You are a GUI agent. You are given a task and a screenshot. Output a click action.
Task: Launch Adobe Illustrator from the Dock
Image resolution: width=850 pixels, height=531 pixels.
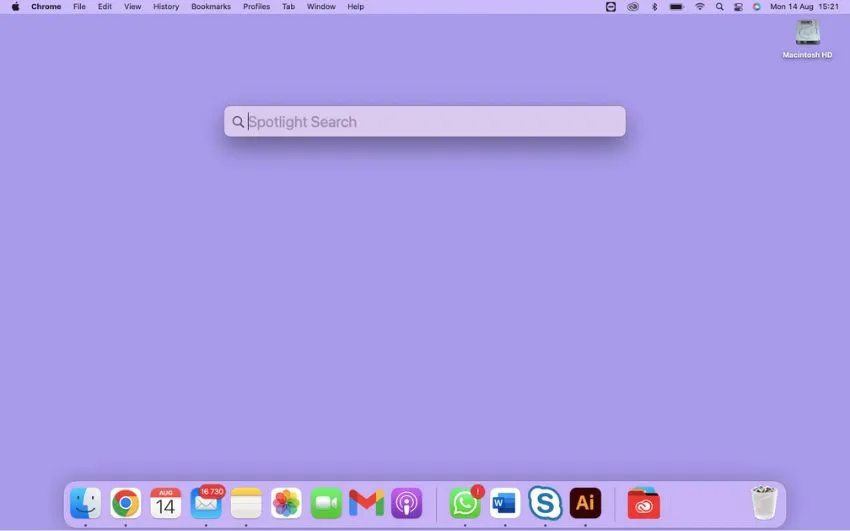pyautogui.click(x=585, y=503)
